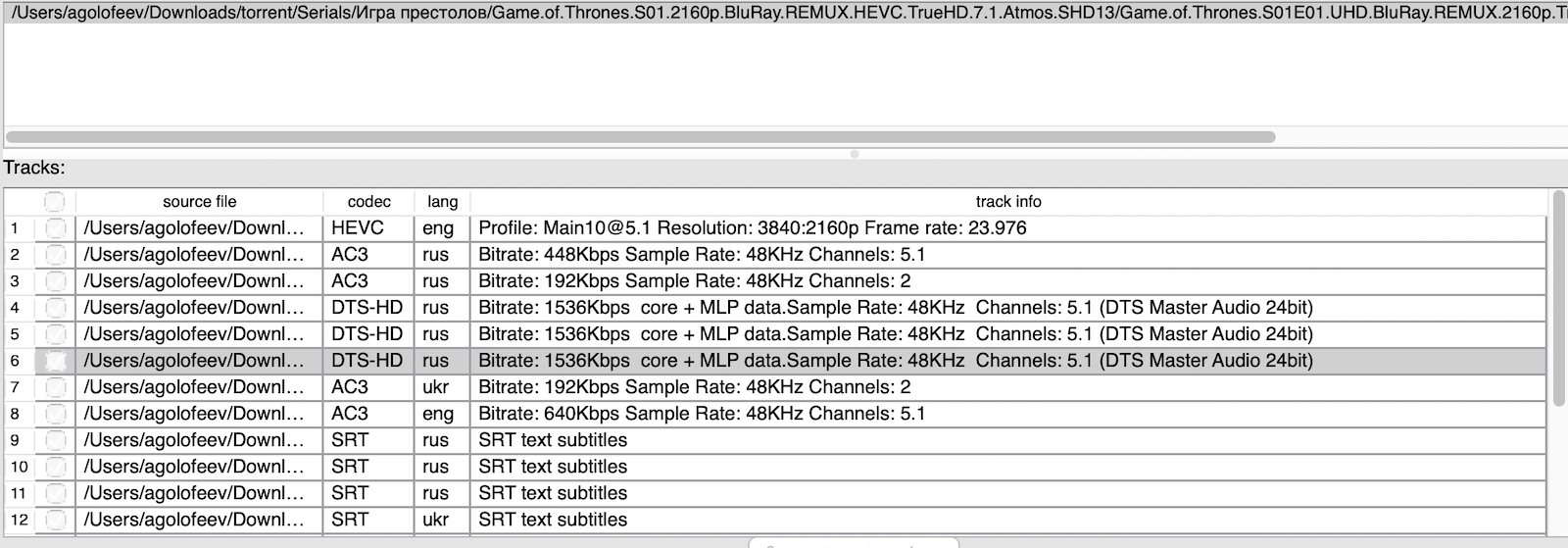Enable the eng AC3 640Kbps track checkbox
Viewport: 1568px width, 548px height.
click(55, 414)
